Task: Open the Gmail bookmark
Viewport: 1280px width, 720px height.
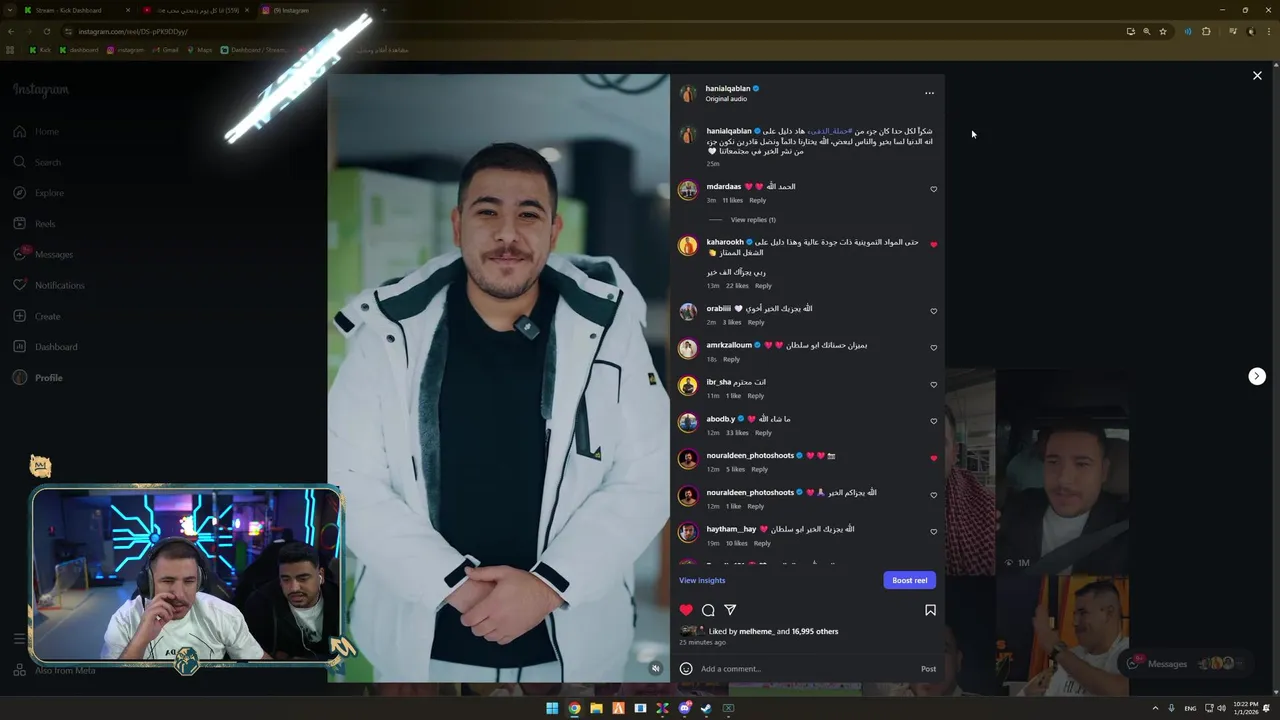Action: (165, 50)
